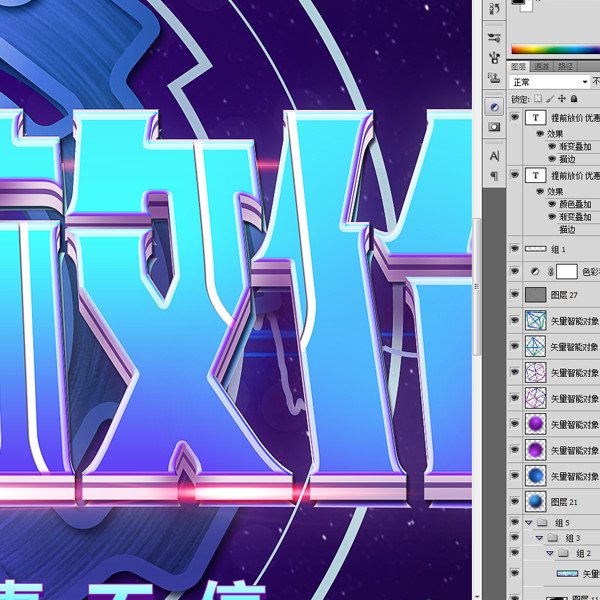Select the 组 3 group name
Image resolution: width=600 pixels, height=600 pixels.
point(573,538)
